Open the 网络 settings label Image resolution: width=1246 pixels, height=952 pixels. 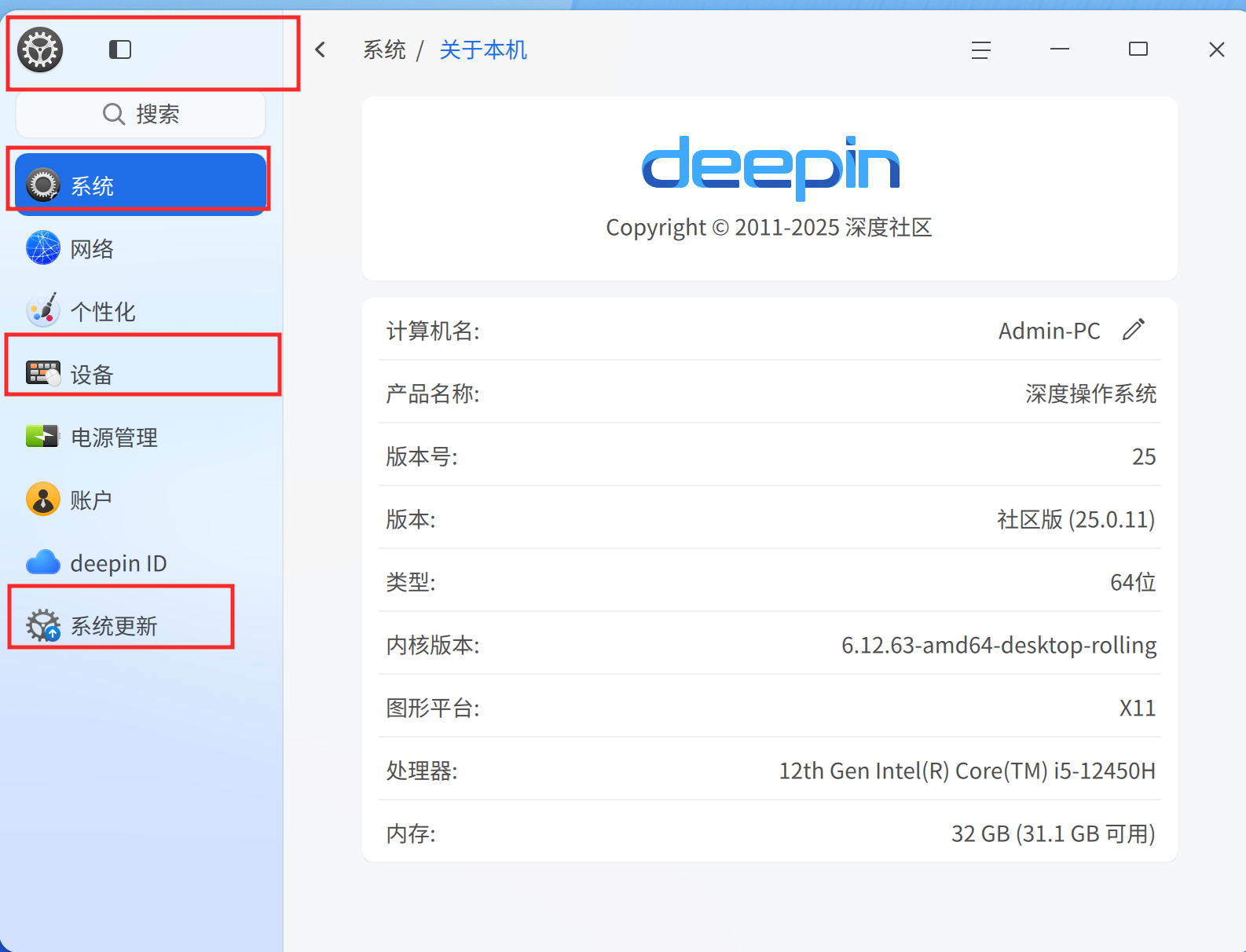click(93, 249)
